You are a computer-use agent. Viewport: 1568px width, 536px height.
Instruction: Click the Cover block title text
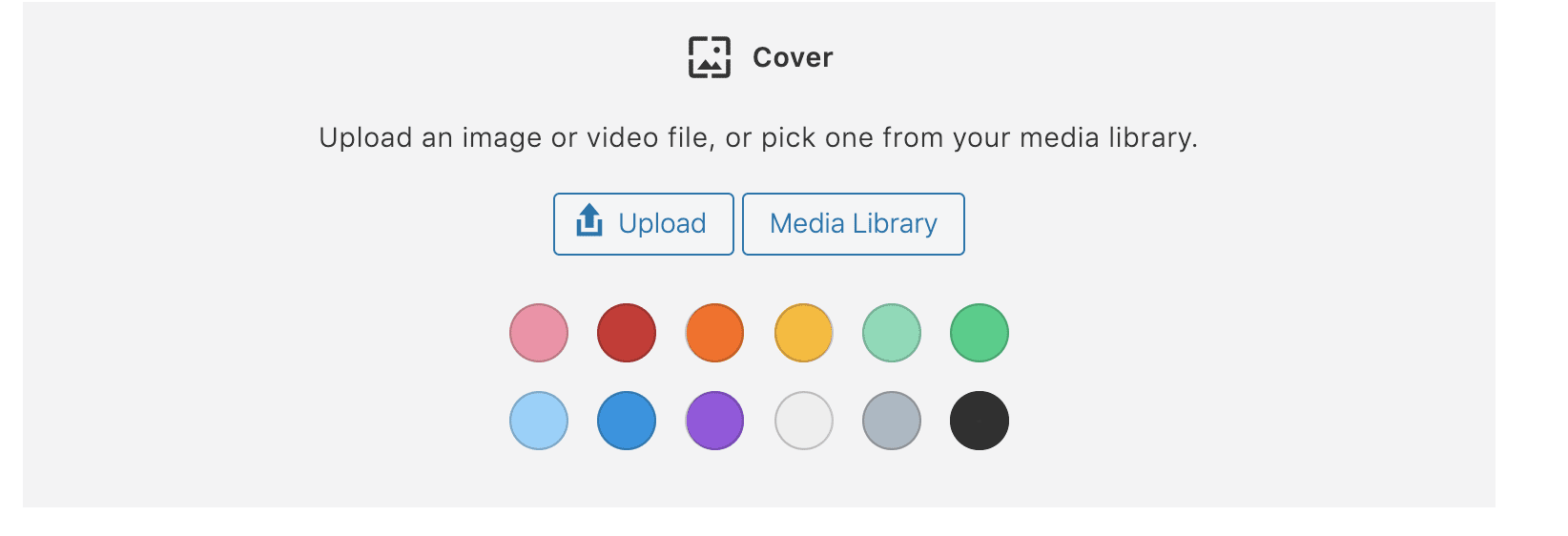(793, 57)
